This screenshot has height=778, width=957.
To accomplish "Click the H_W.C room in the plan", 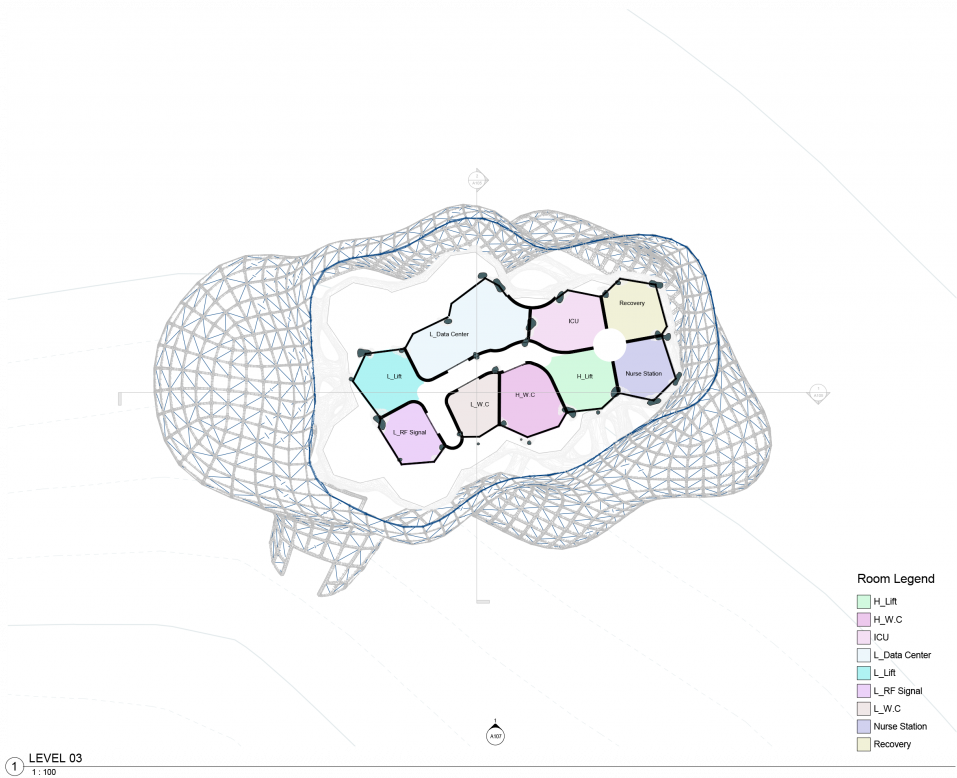I will [525, 395].
